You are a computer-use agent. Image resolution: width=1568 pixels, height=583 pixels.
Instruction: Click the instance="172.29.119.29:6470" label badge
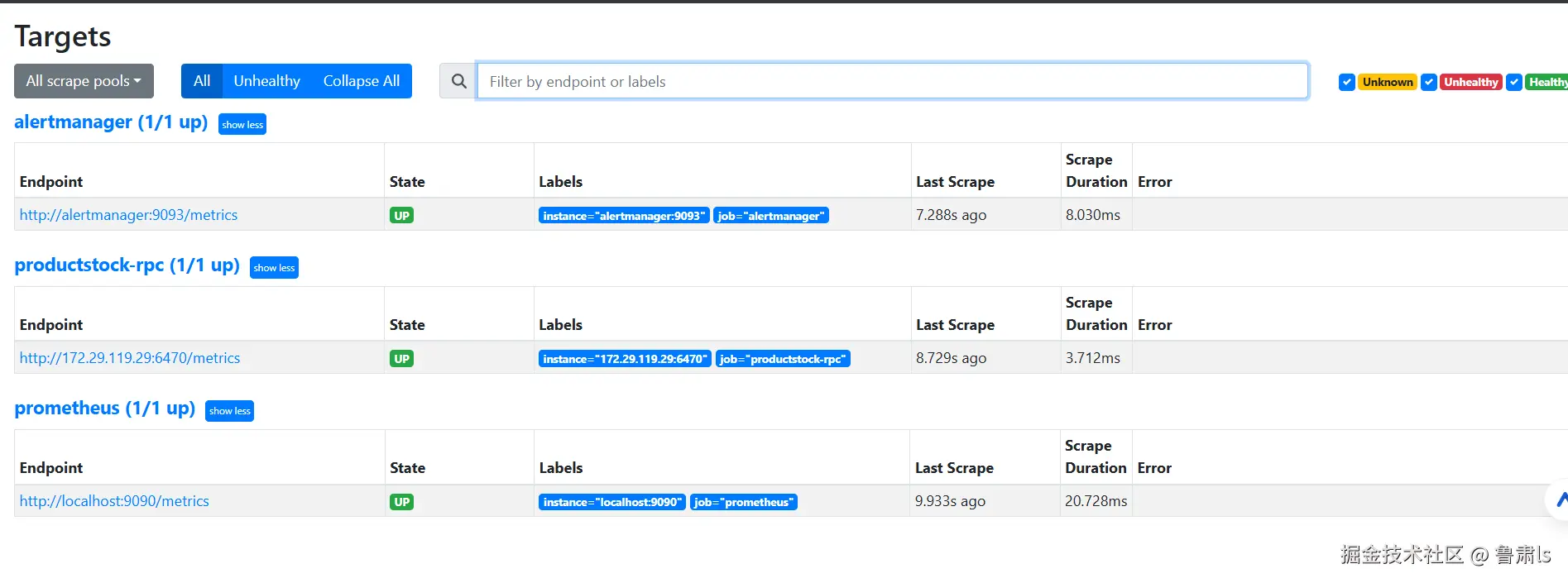click(625, 359)
